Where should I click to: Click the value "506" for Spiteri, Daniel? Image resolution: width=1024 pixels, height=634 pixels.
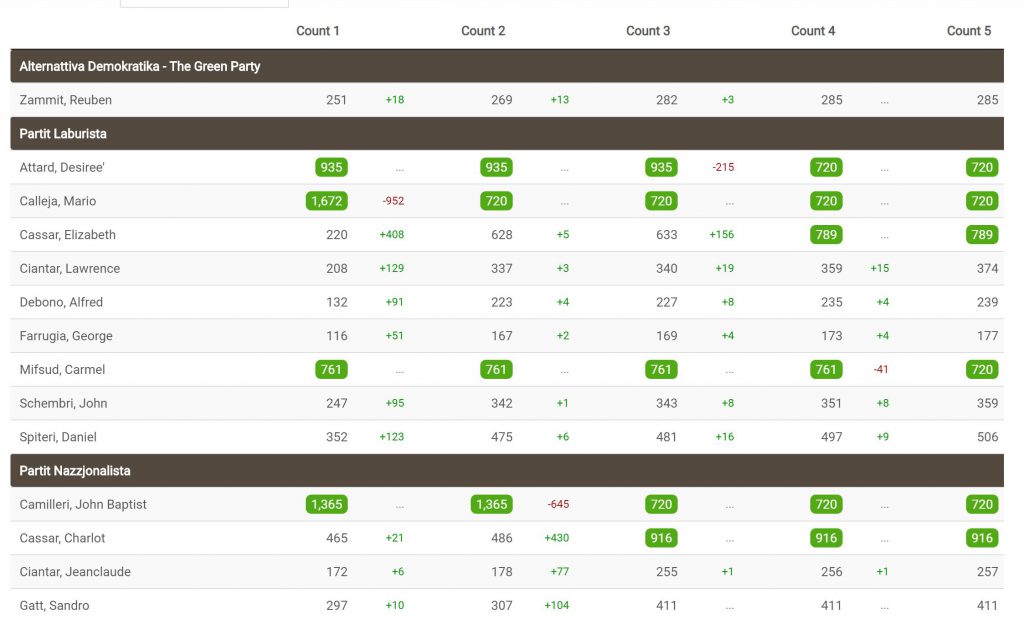(x=987, y=437)
